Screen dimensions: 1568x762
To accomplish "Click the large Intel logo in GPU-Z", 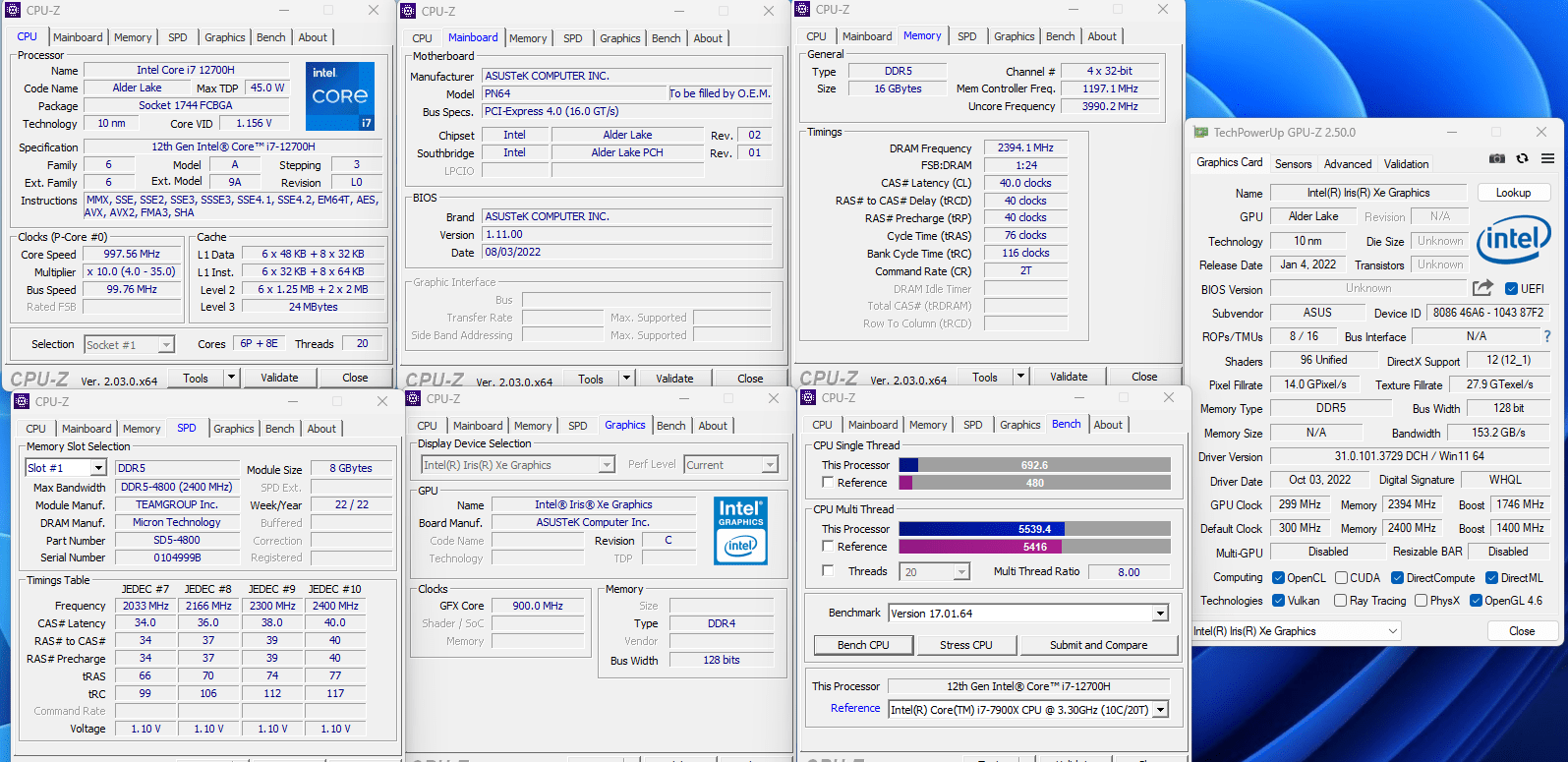I will [1514, 239].
